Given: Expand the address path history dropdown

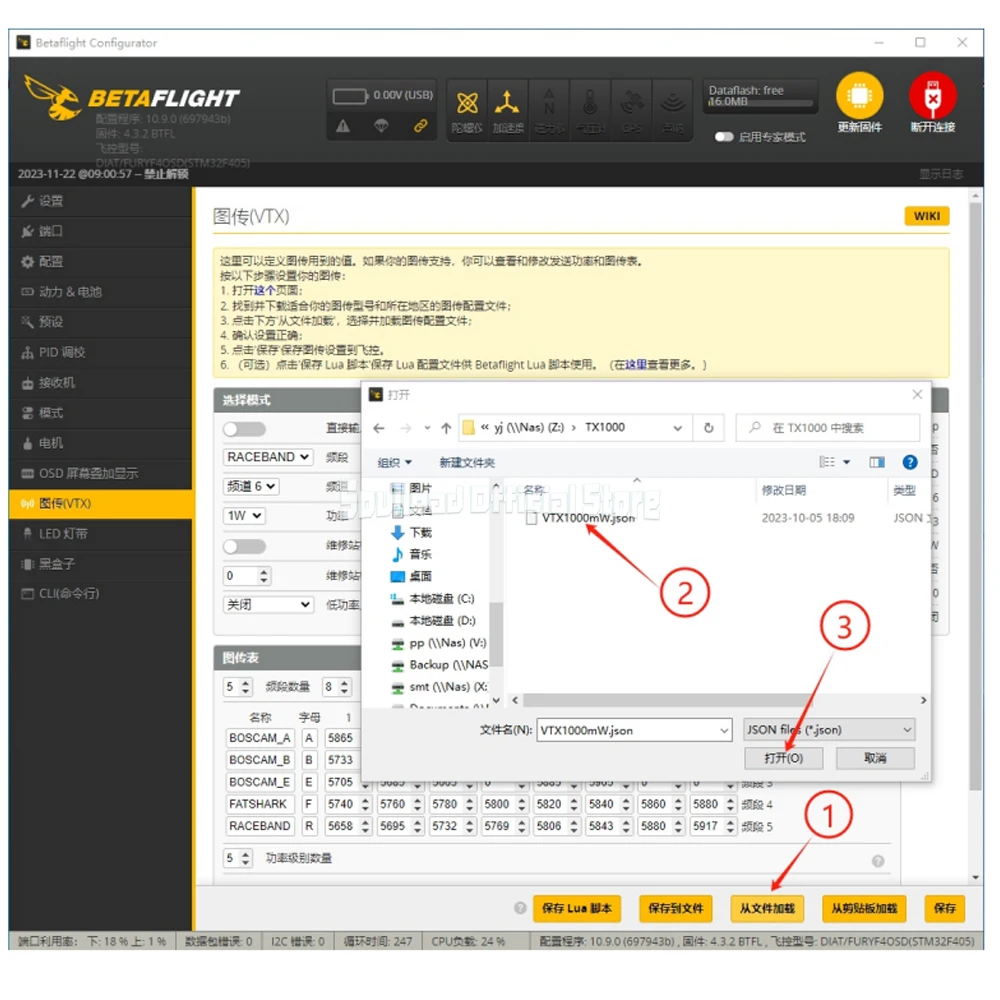Looking at the screenshot, I should tap(677, 428).
